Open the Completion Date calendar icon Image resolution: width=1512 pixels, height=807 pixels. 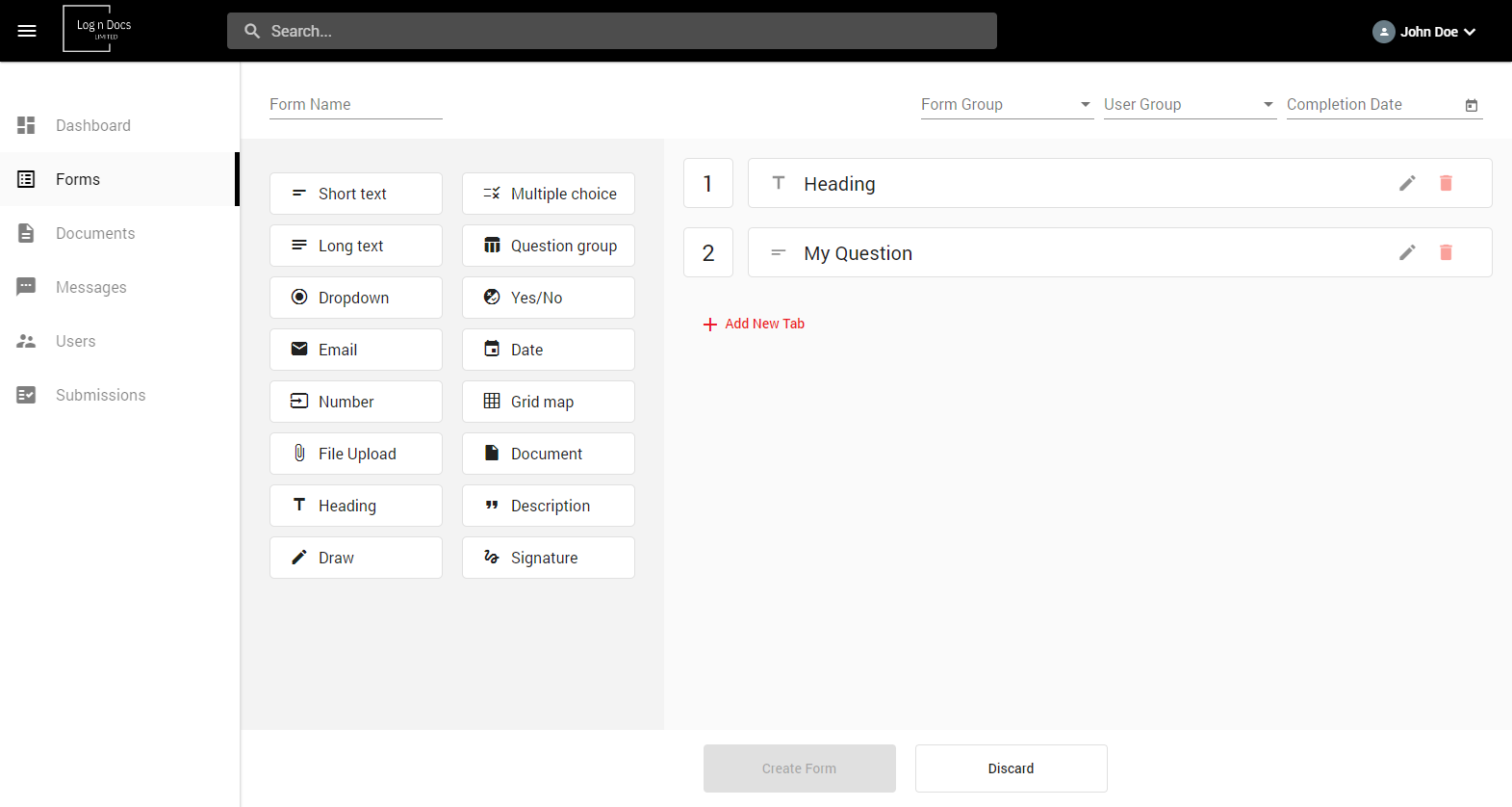click(x=1472, y=105)
